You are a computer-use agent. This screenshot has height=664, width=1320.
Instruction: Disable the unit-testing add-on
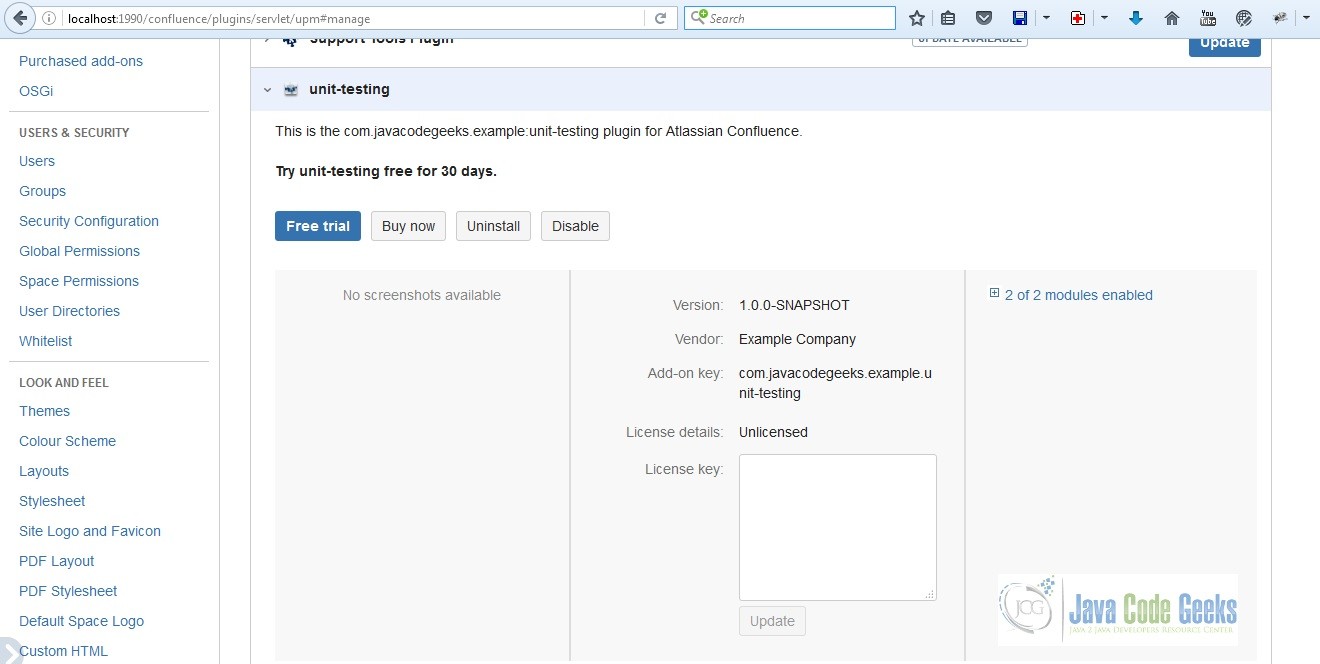pos(575,225)
